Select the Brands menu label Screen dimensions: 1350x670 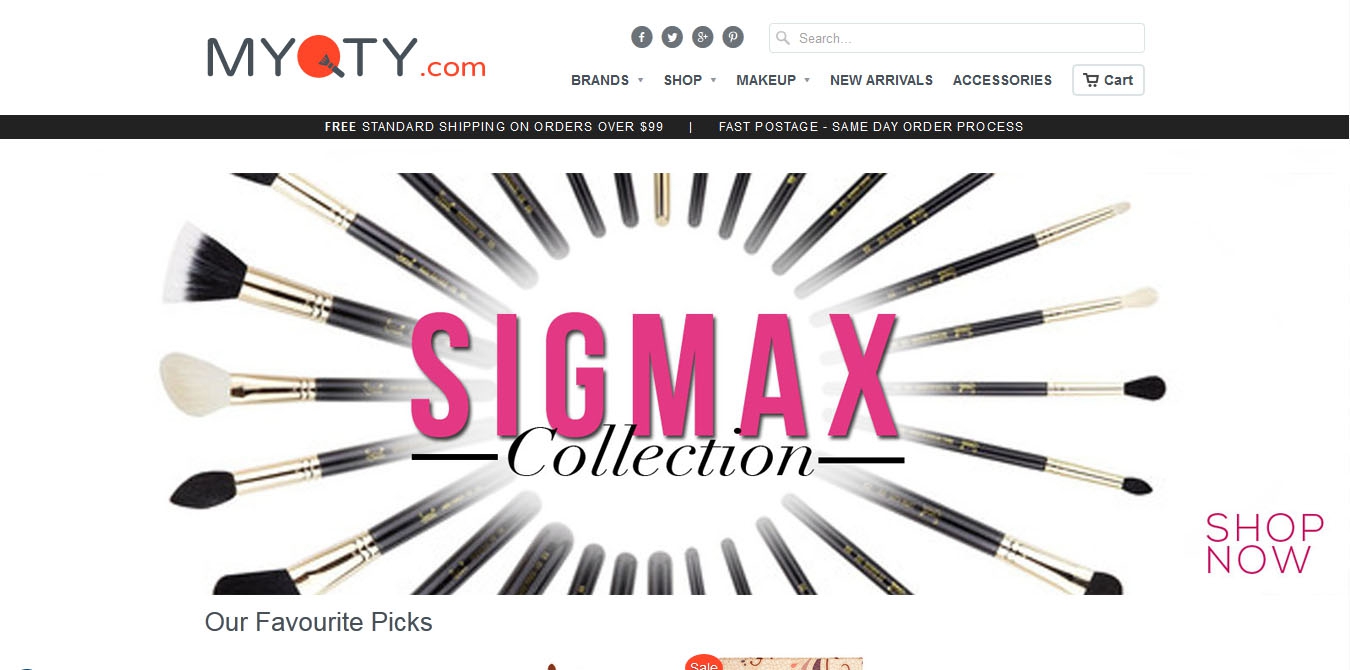click(600, 80)
